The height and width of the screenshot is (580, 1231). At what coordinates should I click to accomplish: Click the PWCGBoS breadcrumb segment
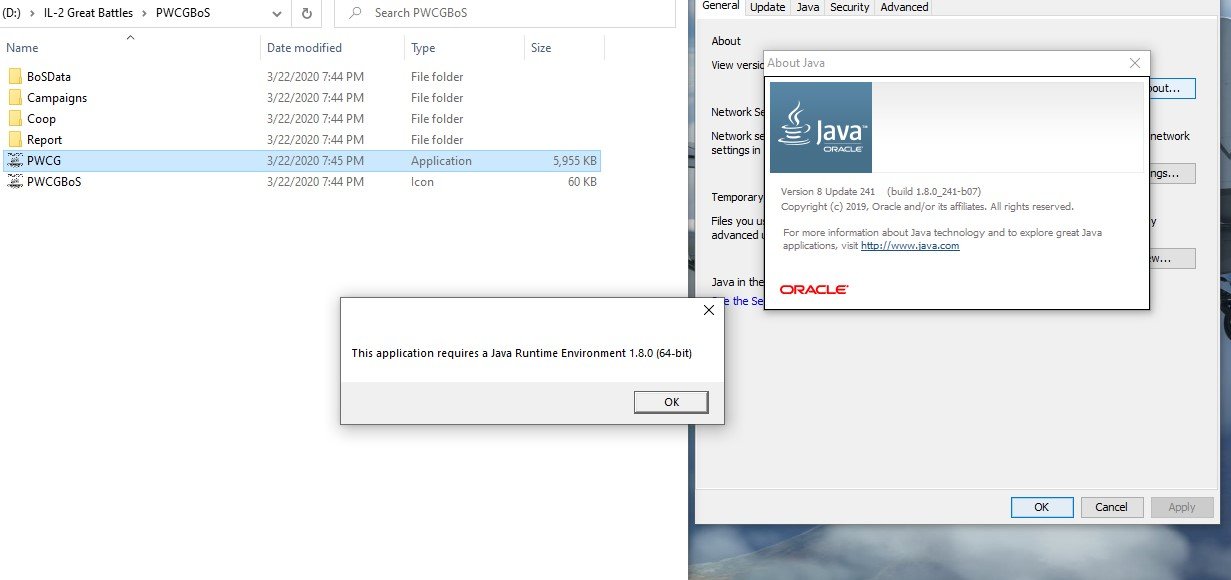(184, 13)
